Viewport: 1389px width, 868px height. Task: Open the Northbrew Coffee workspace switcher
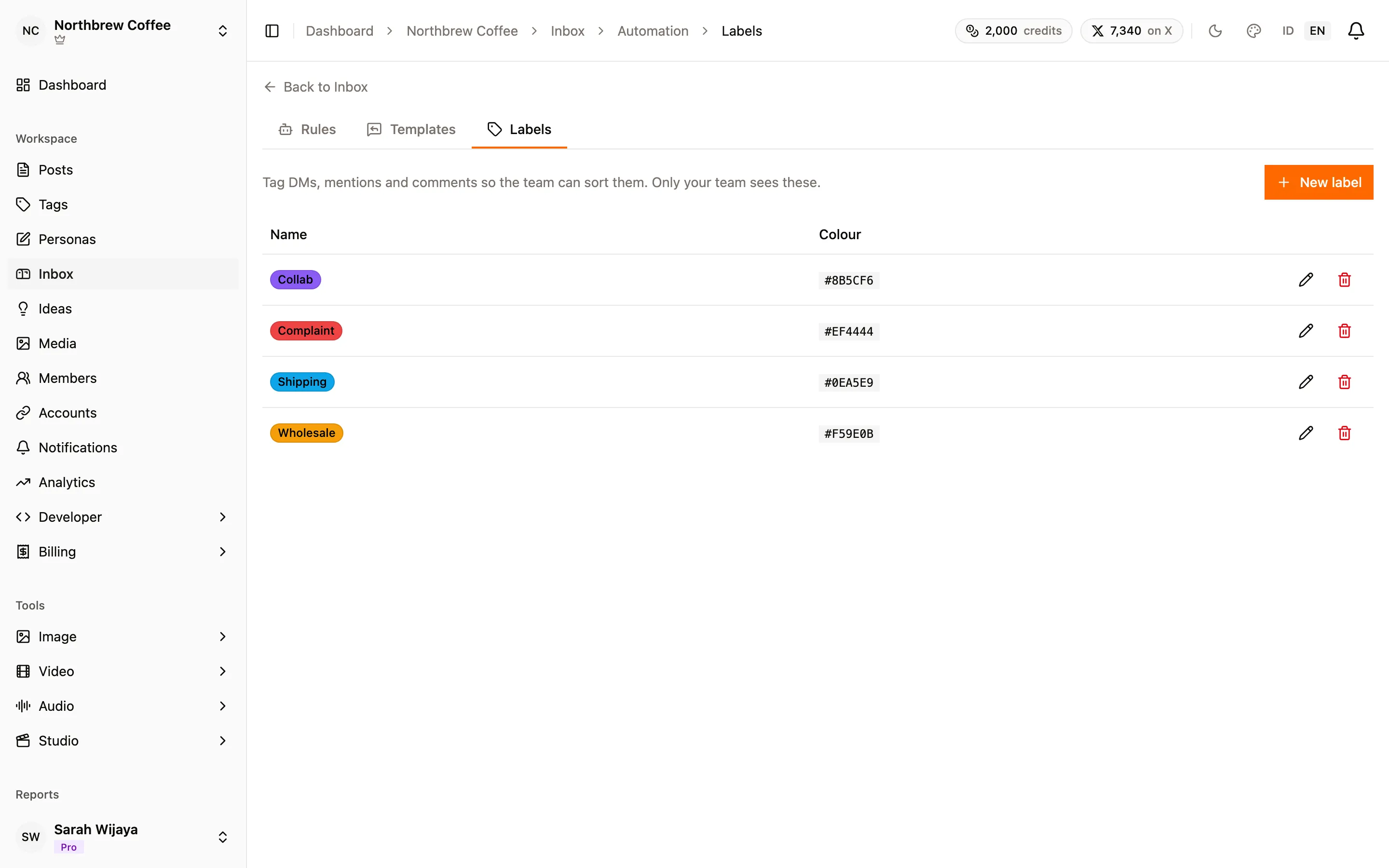pos(123,31)
